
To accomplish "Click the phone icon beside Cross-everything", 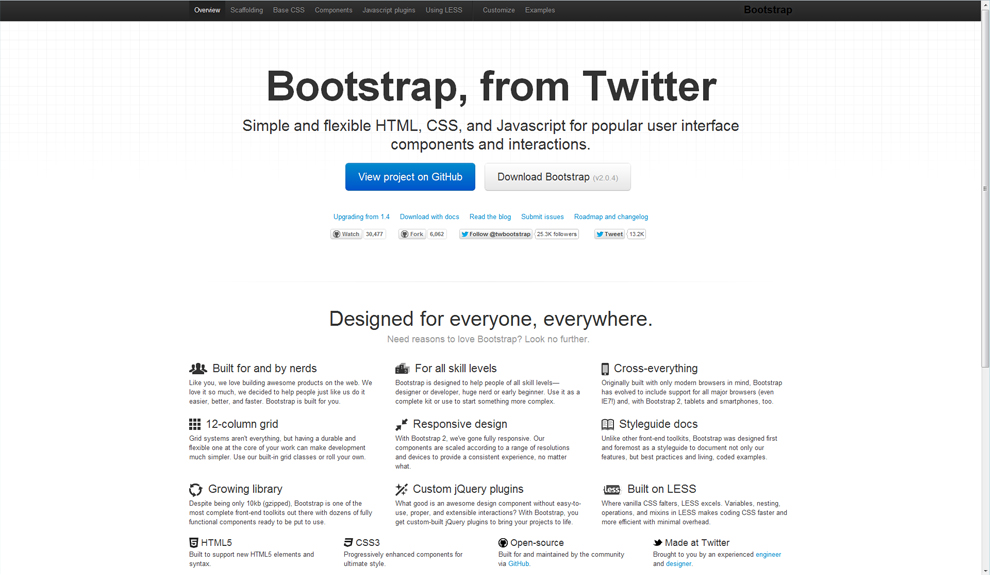I will (x=605, y=369).
